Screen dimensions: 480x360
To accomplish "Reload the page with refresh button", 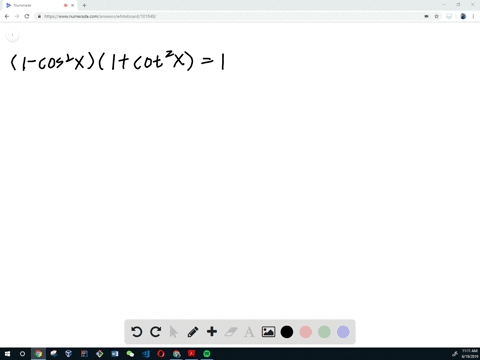I will pyautogui.click(x=27, y=16).
